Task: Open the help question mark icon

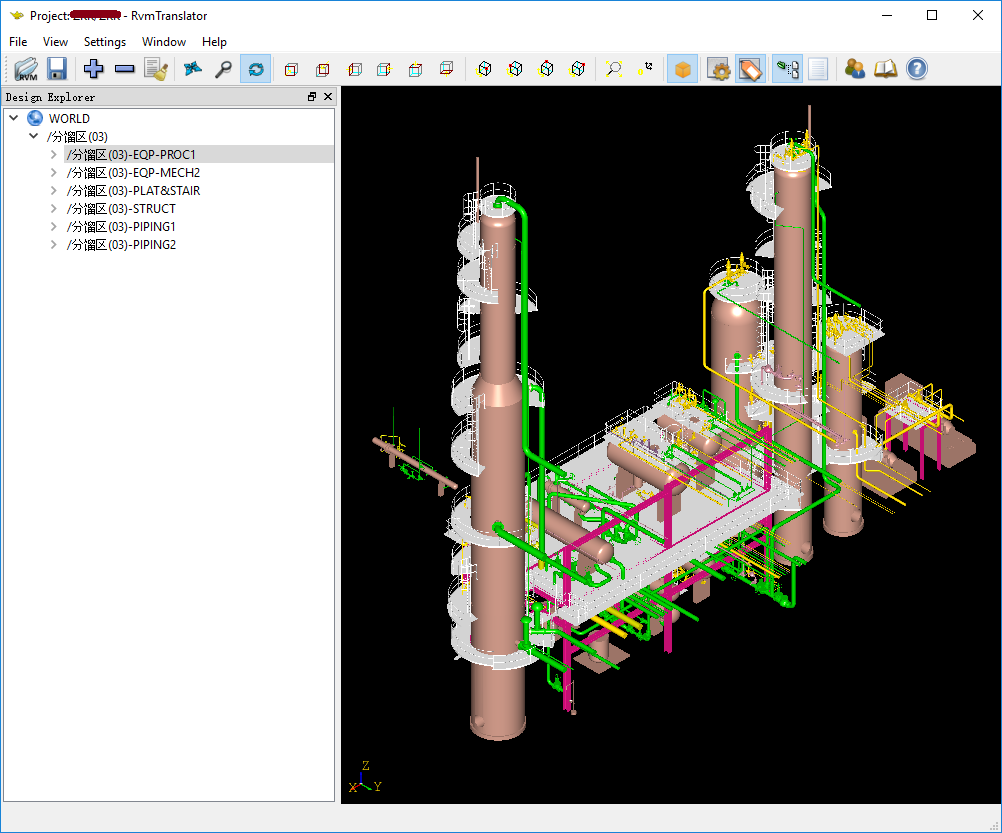Action: (x=916, y=69)
